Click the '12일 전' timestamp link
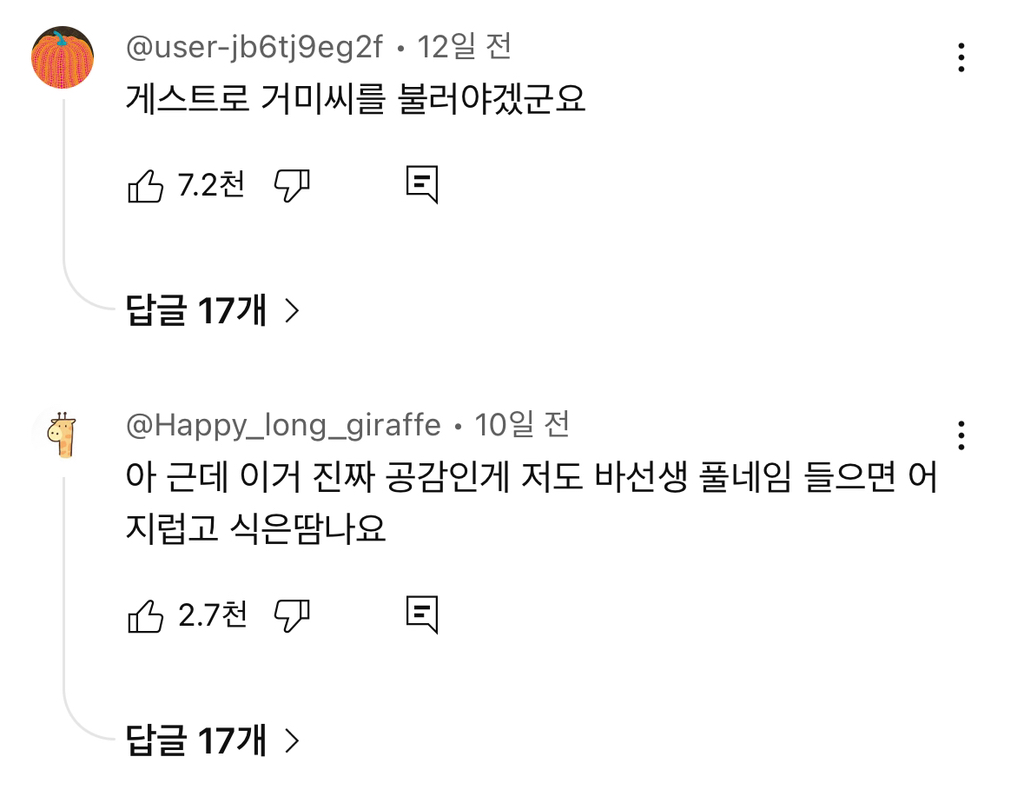The height and width of the screenshot is (790, 1024). pos(464,47)
